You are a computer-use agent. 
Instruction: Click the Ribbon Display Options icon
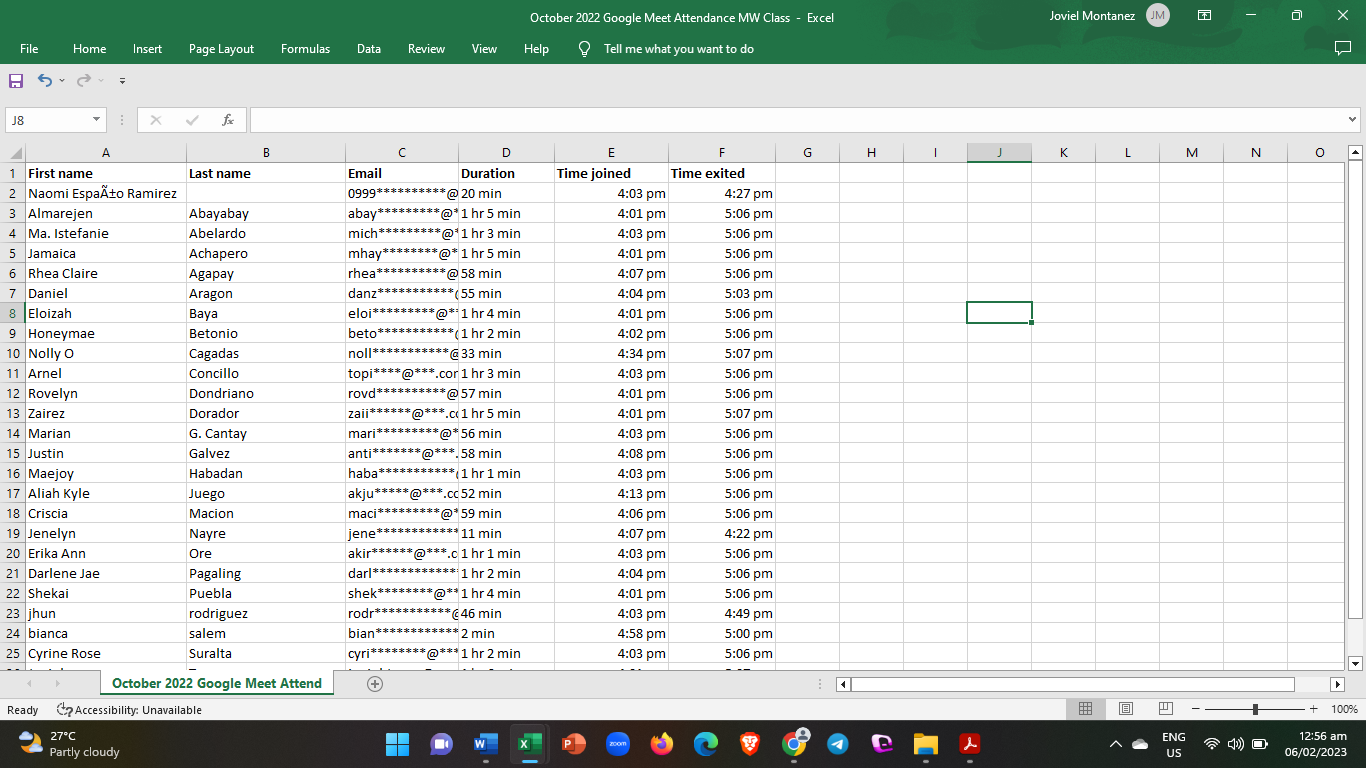(x=1204, y=16)
